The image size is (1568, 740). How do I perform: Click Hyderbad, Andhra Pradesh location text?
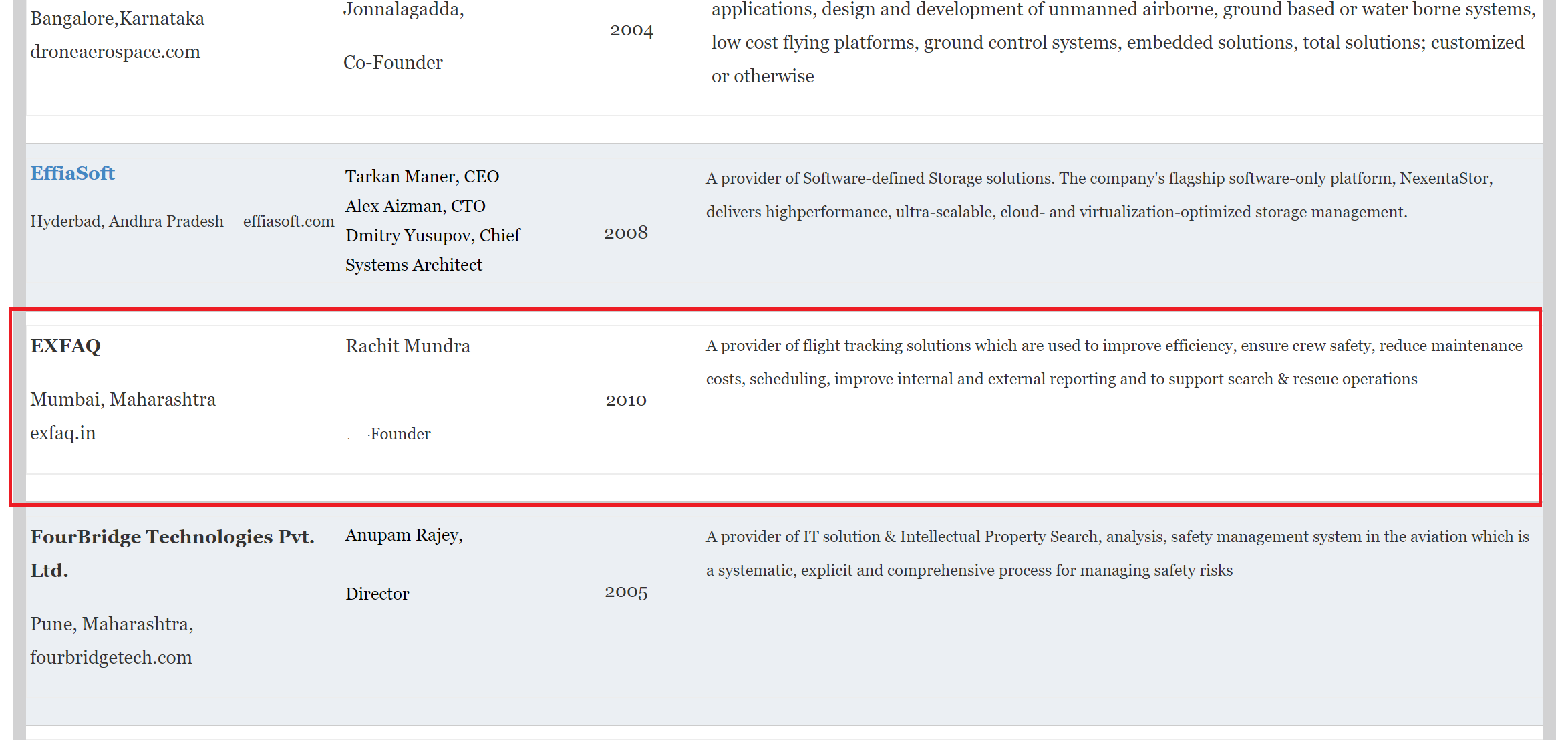pos(127,221)
